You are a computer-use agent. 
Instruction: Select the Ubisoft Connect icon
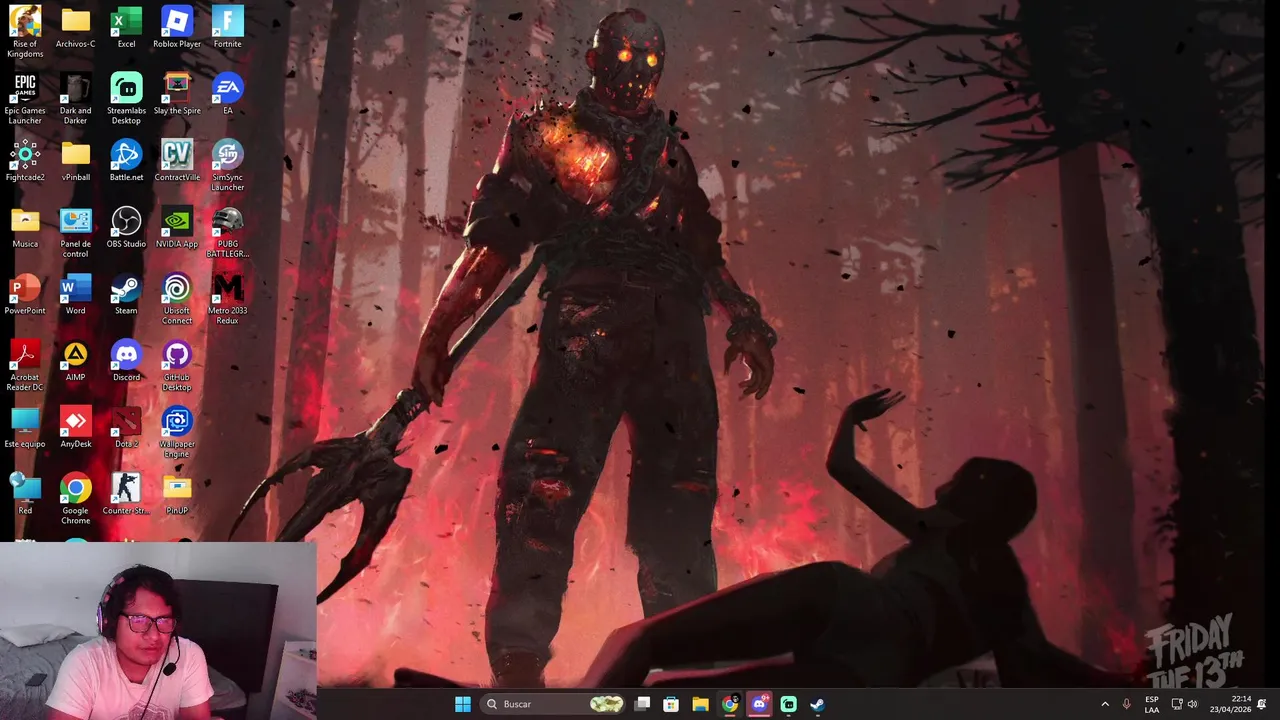coord(177,299)
